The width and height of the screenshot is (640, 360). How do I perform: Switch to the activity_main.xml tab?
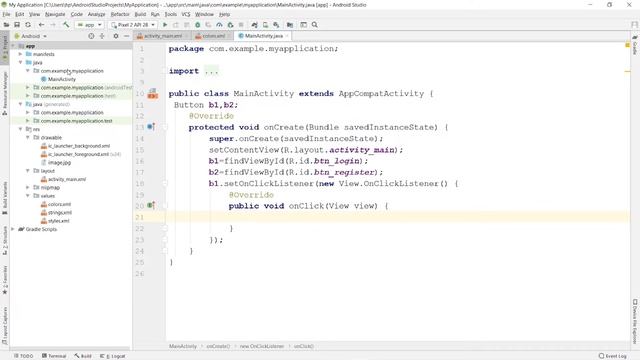[x=162, y=36]
